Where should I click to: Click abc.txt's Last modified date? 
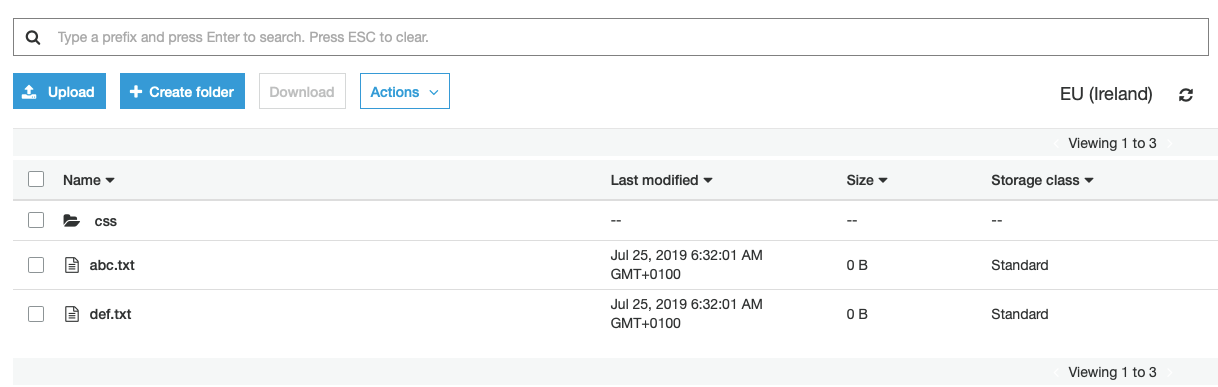tap(687, 265)
